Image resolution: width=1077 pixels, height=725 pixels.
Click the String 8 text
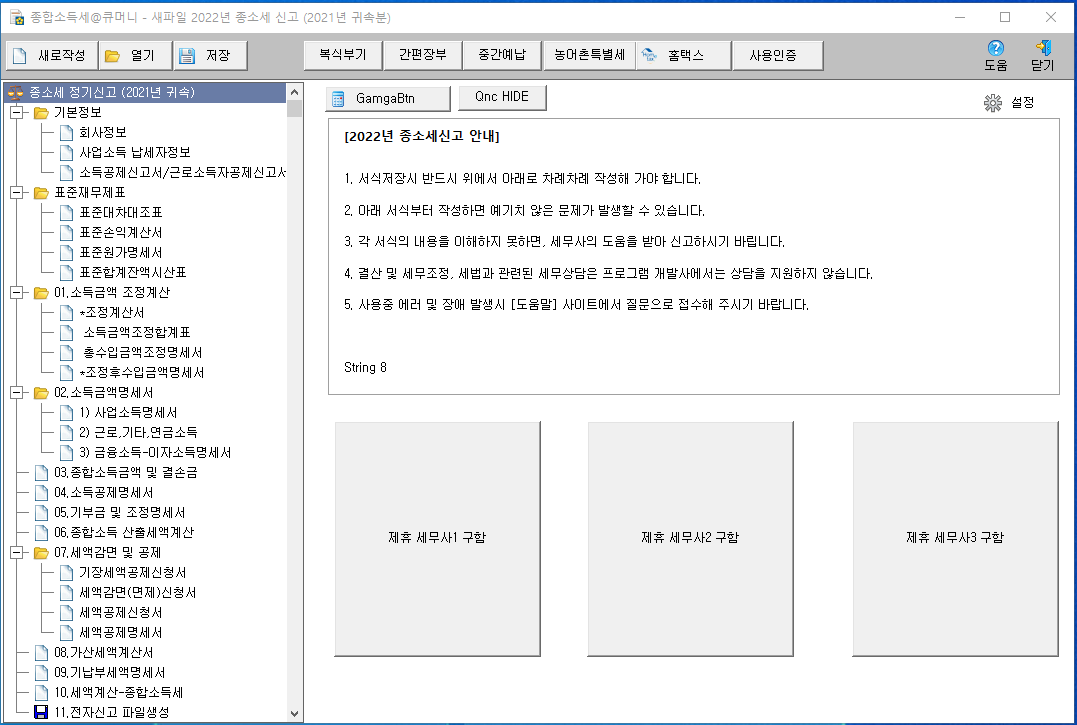click(x=365, y=367)
